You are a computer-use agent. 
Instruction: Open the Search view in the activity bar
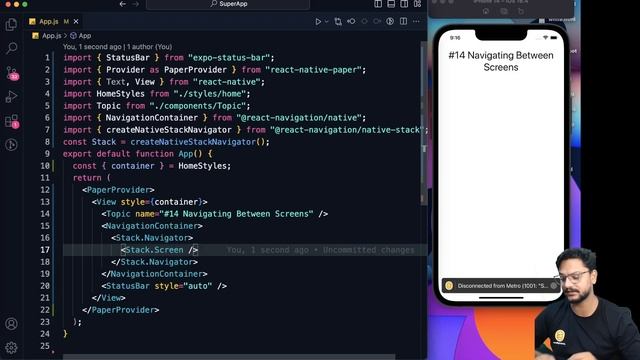pos(11,49)
